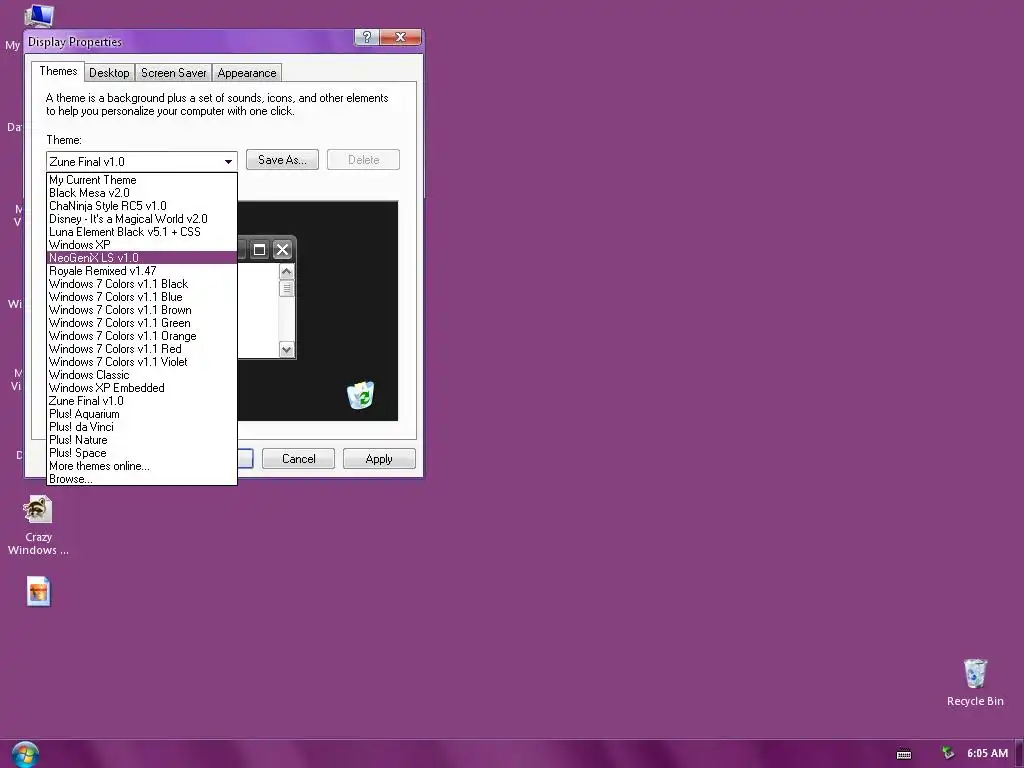This screenshot has width=1024, height=768.
Task: Select Windows 7 Colors v1.1 Brown
Action: point(142,310)
